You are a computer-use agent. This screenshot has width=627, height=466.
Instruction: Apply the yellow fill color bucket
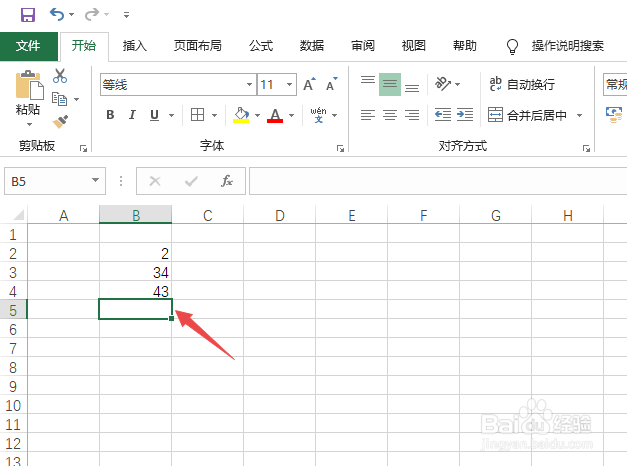click(x=241, y=115)
